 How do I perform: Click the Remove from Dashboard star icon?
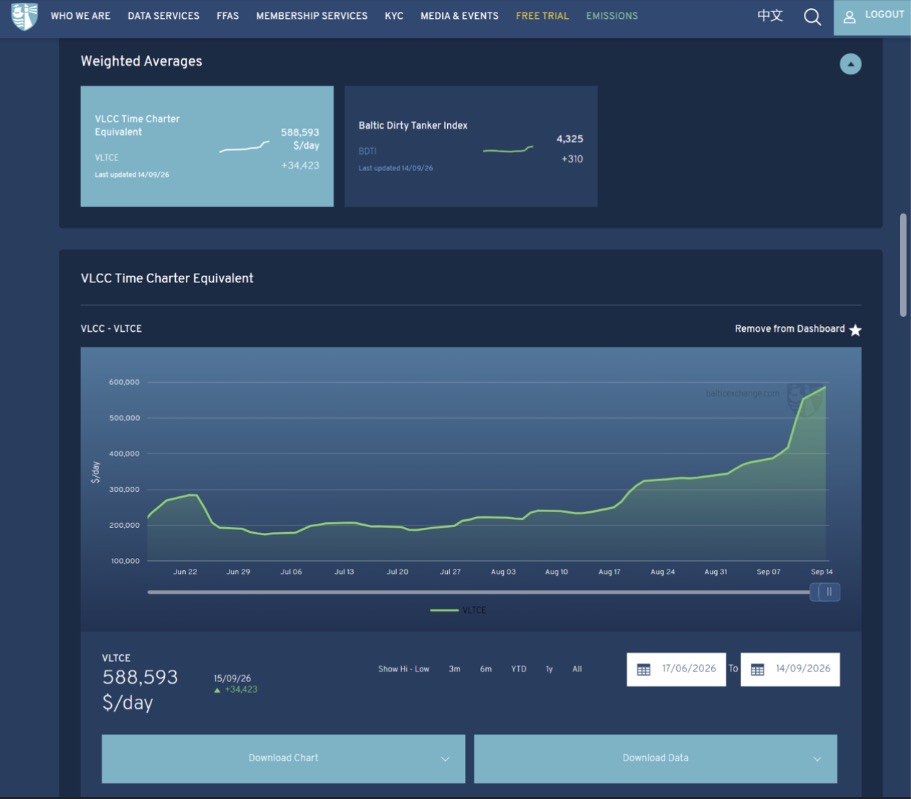(x=855, y=330)
